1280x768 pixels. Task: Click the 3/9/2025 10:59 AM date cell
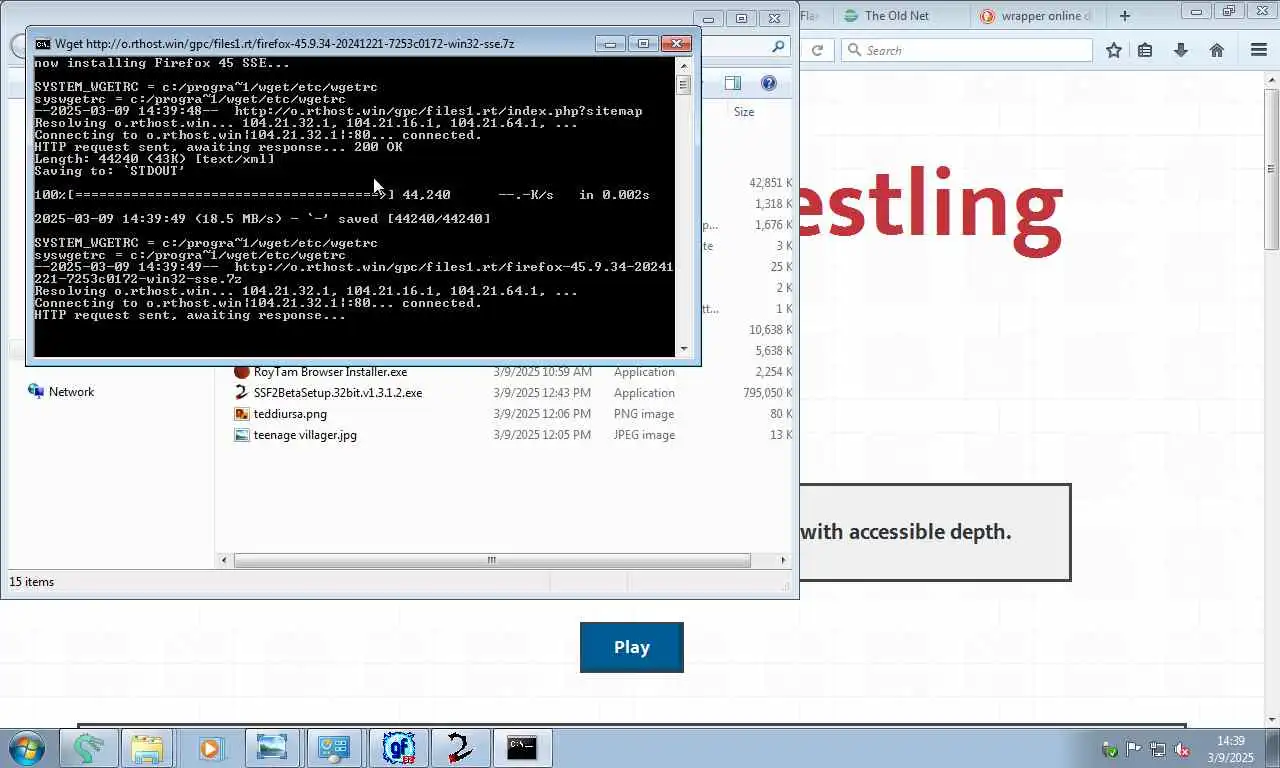coord(542,372)
